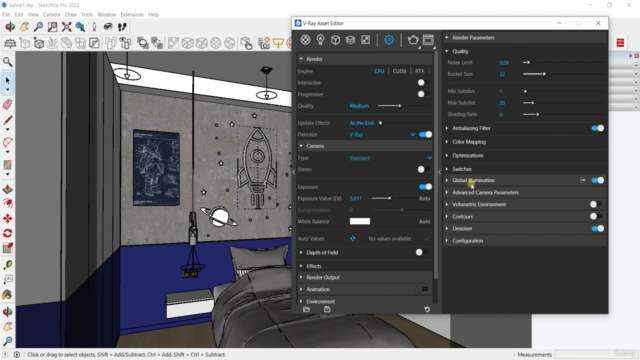Select the Orbit tool in top toolbar
Viewport: 640px width, 360px height.
(10, 27)
